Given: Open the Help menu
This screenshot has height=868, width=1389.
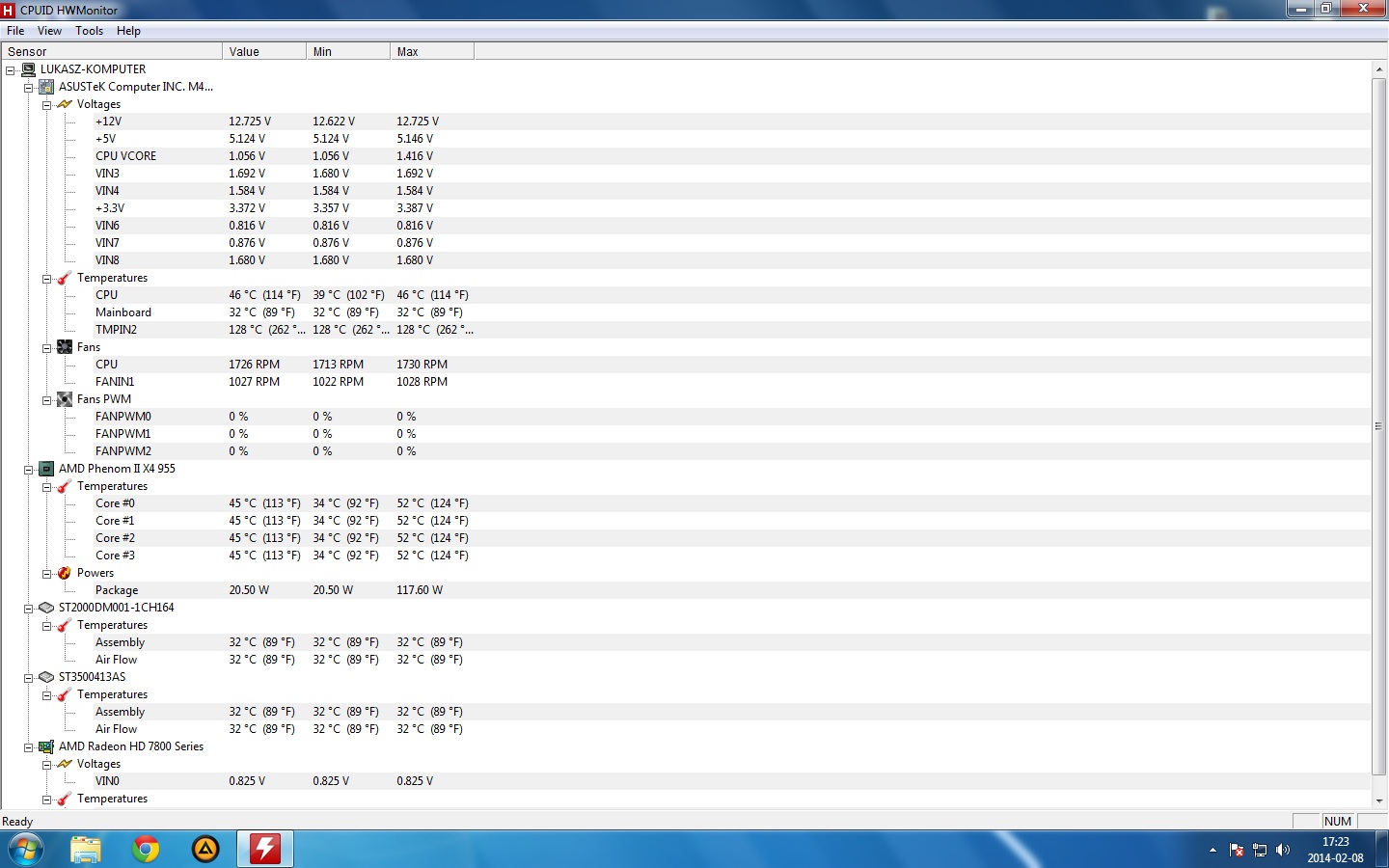Looking at the screenshot, I should pos(128,31).
